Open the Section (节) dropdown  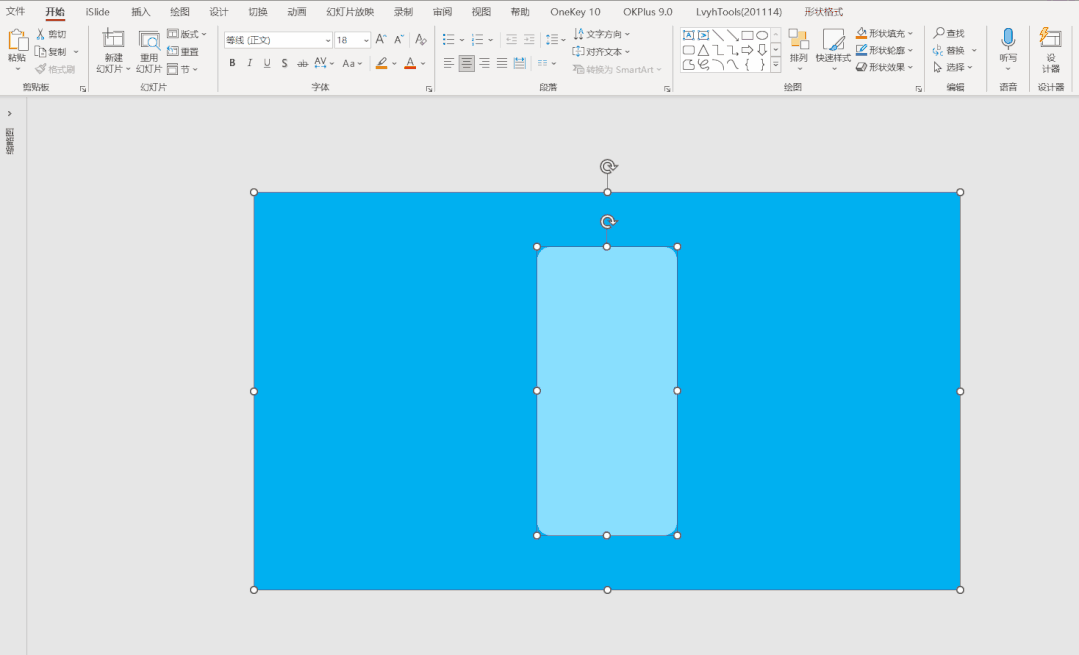(183, 69)
